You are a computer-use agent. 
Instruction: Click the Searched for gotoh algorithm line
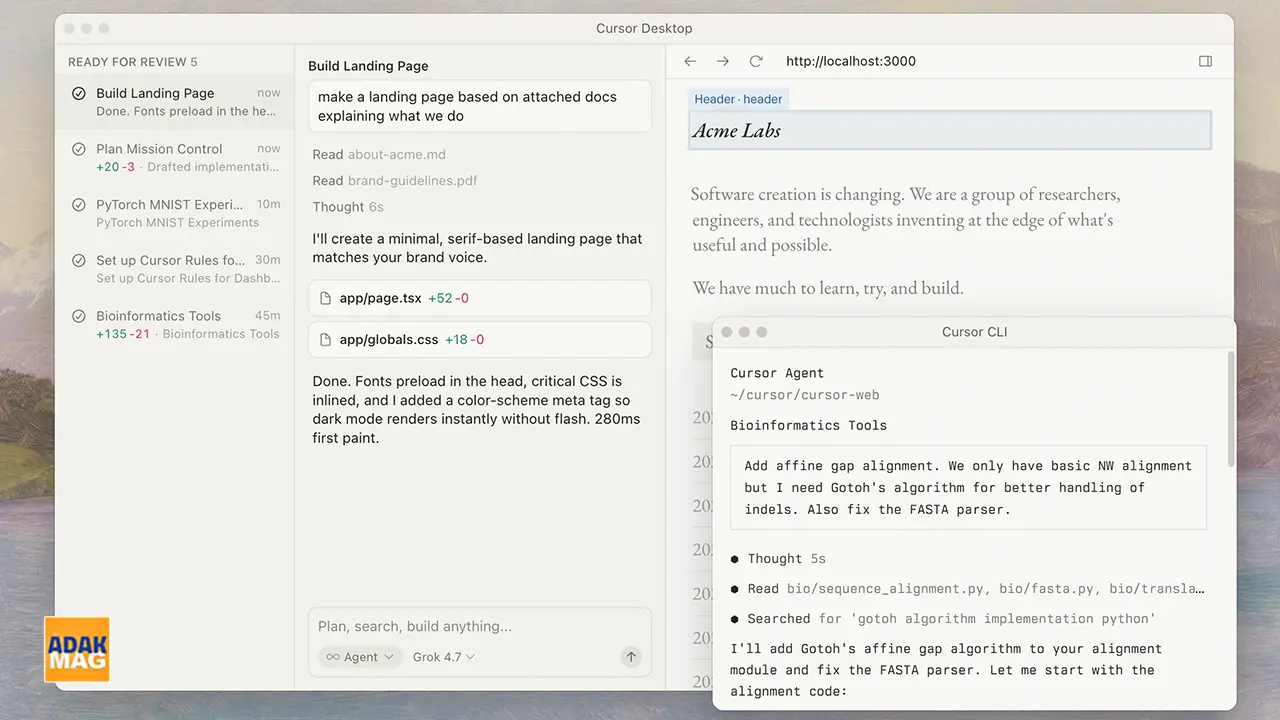click(x=943, y=619)
